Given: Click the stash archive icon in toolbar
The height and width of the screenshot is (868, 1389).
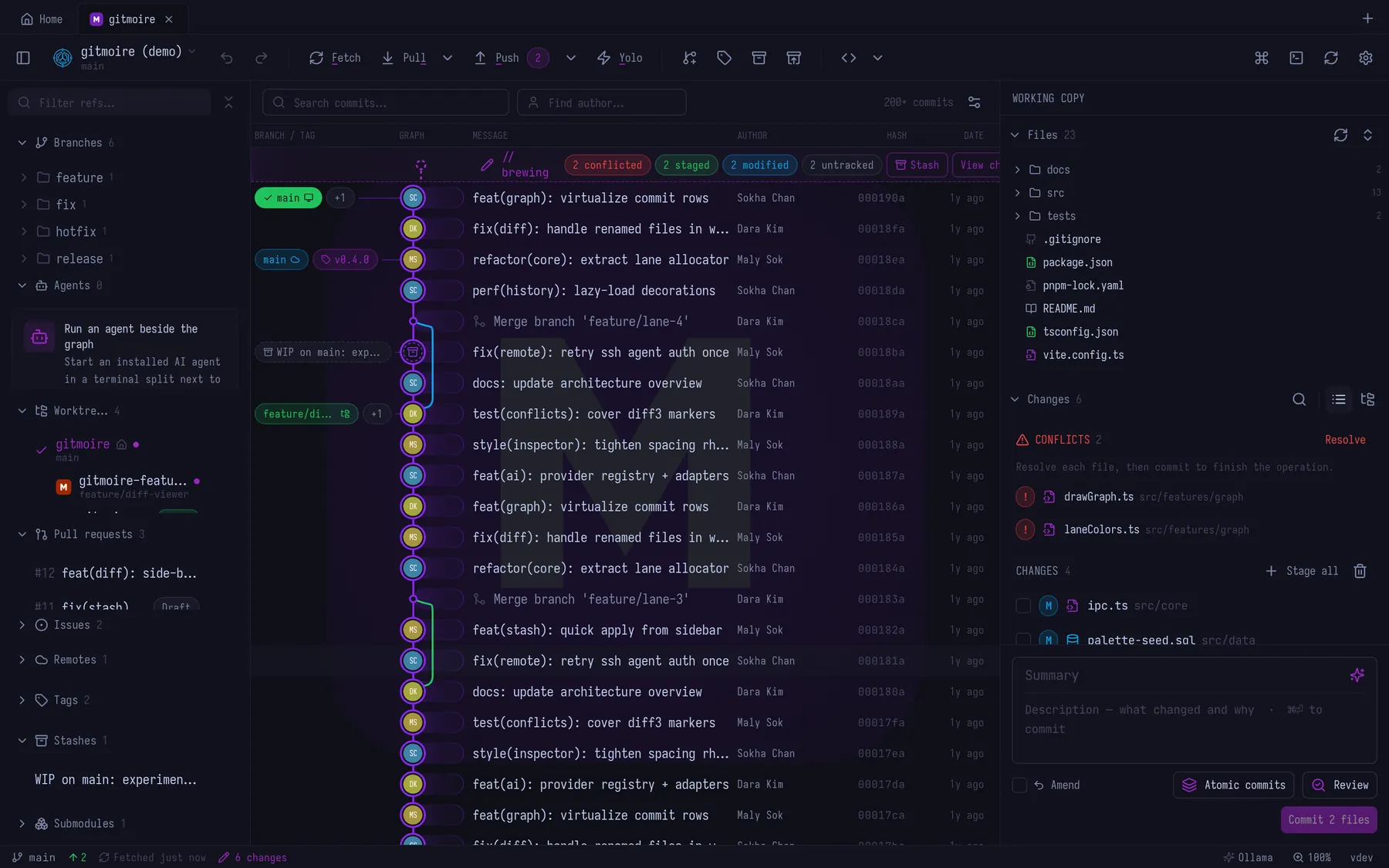Looking at the screenshot, I should click(x=759, y=58).
